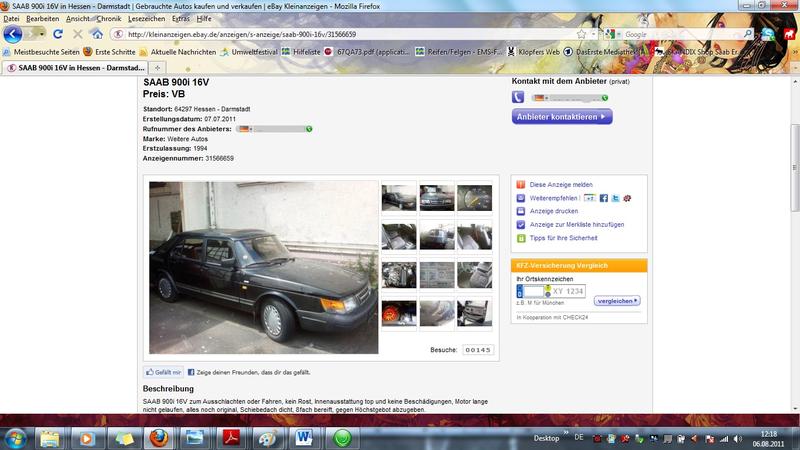Click the Anbieter kontaktieren button
The image size is (800, 450).
(x=562, y=117)
